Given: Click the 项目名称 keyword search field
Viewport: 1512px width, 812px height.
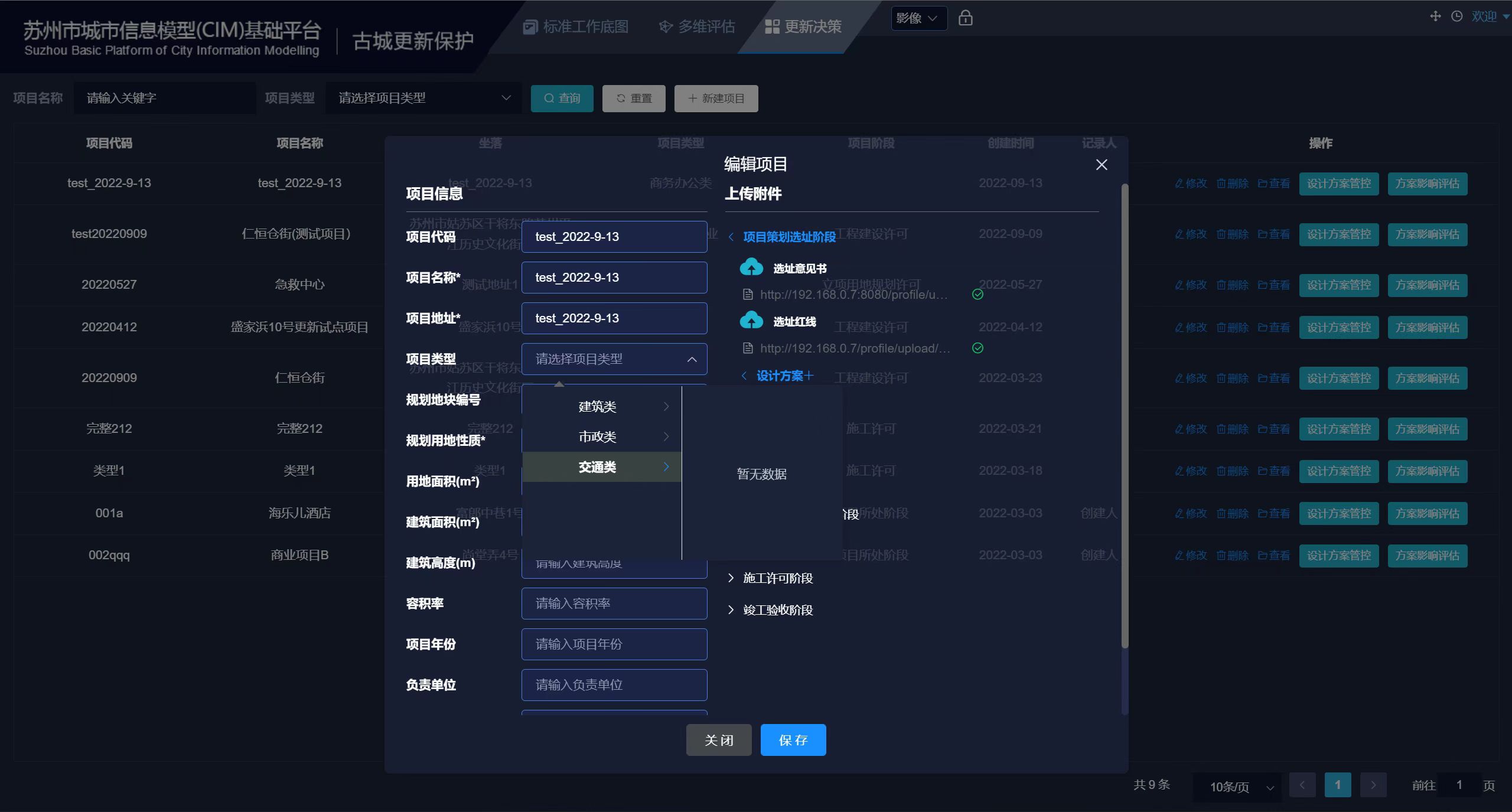Looking at the screenshot, I should click(x=165, y=98).
